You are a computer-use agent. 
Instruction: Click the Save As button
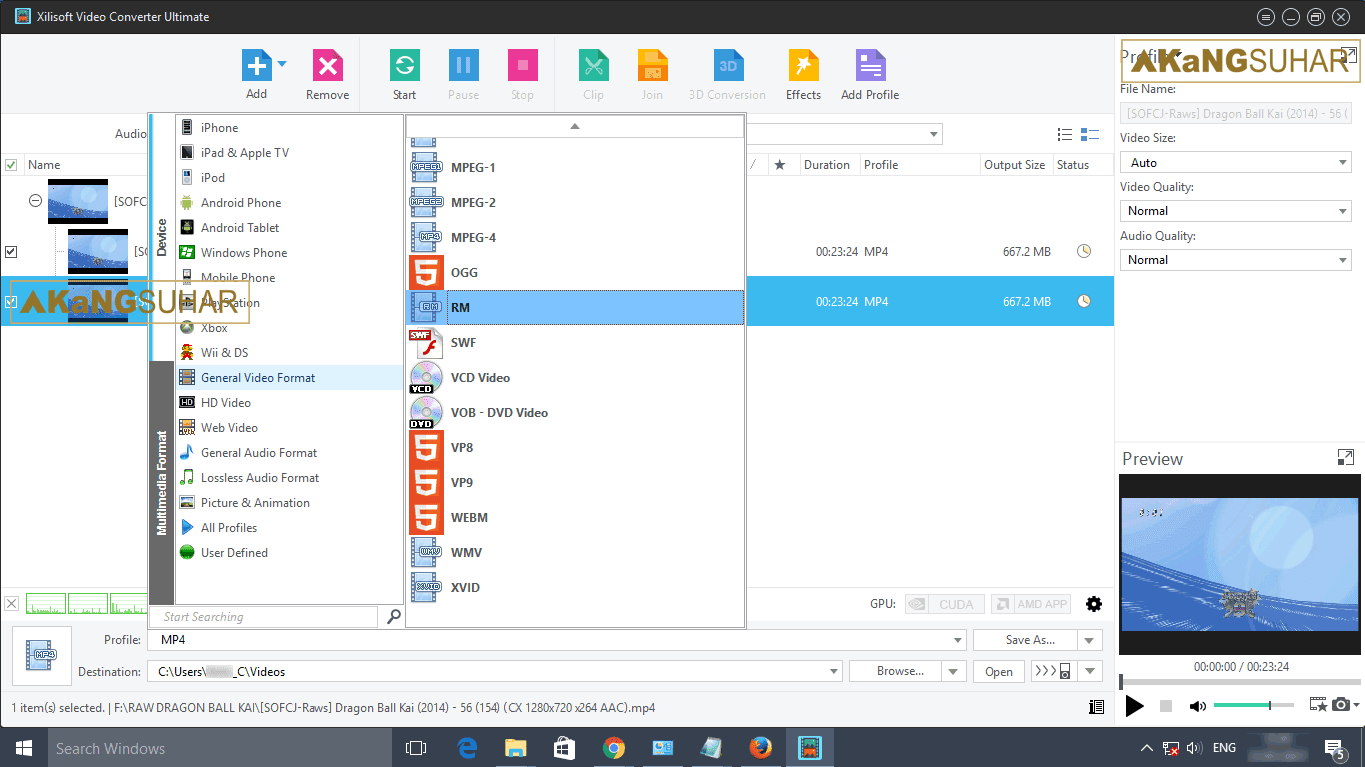point(1026,640)
